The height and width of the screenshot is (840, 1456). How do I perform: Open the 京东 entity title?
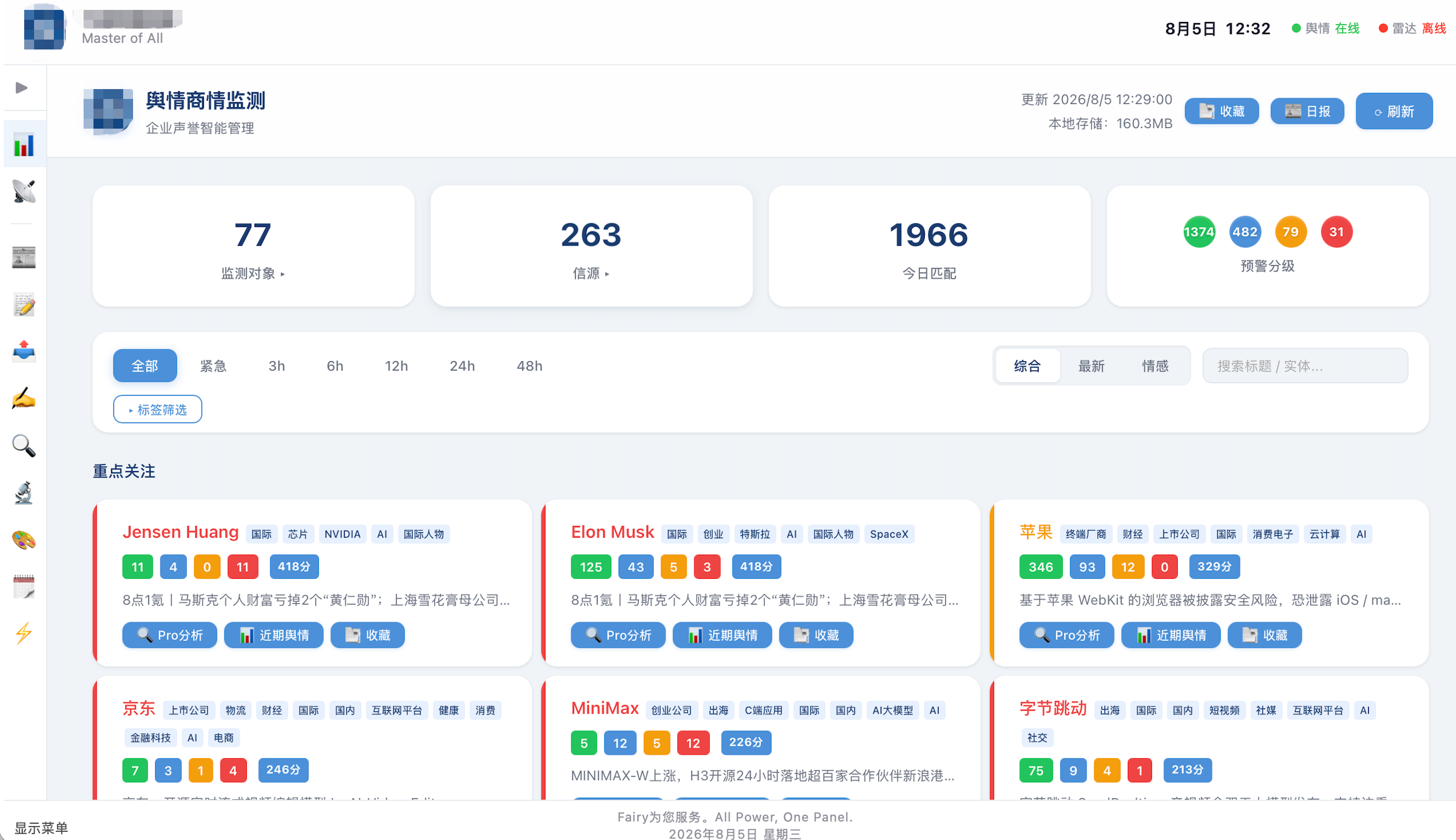139,709
